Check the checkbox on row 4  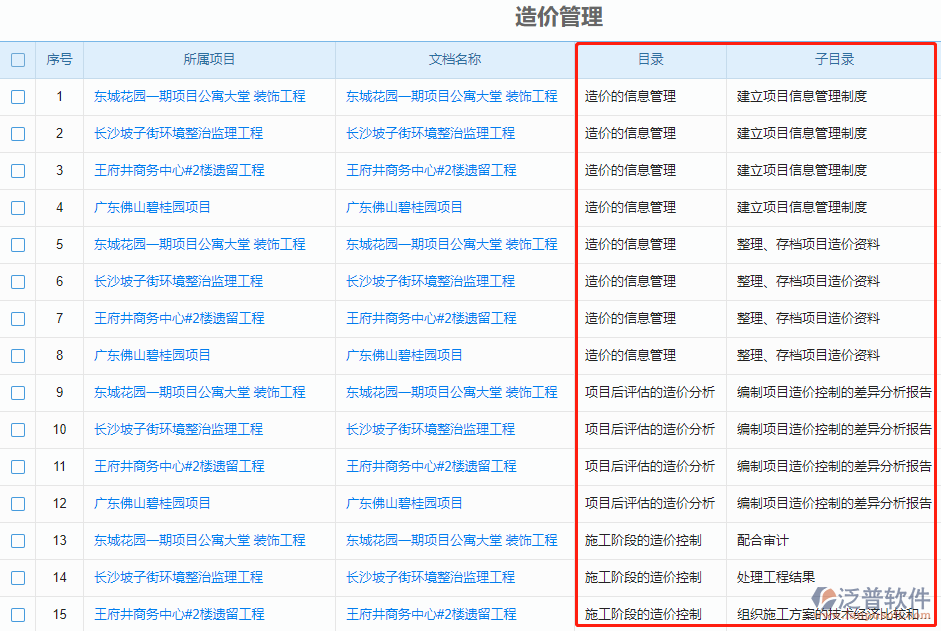(17, 207)
